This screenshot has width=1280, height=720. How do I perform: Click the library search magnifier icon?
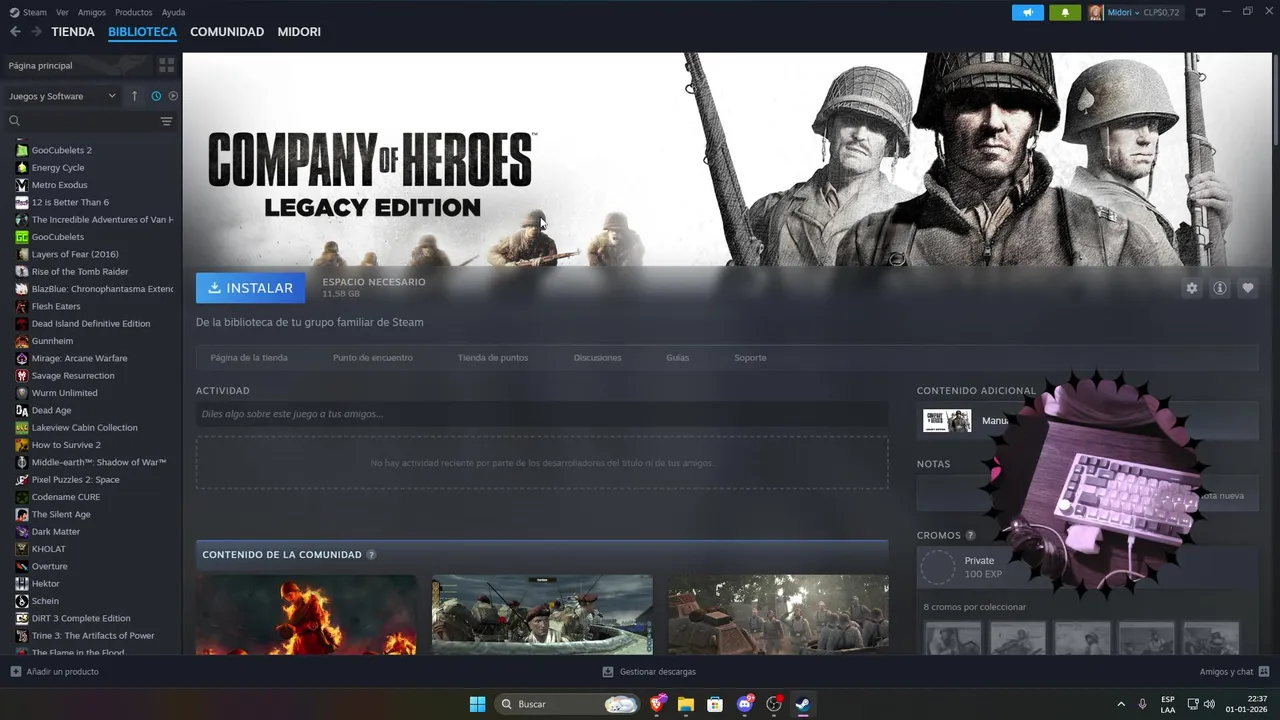point(15,121)
